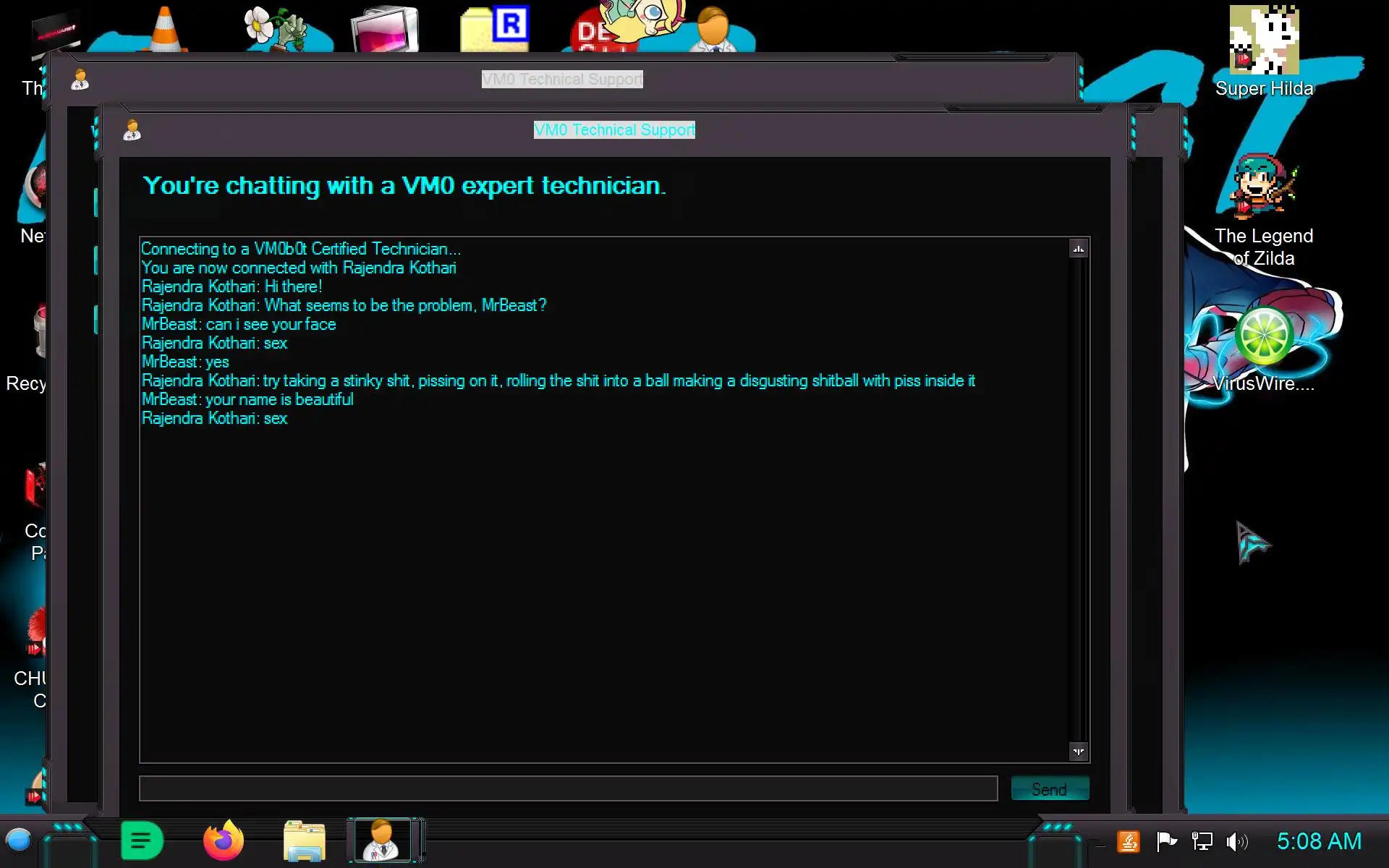Click the chat scrollbar down arrow
Viewport: 1389px width, 868px height.
pyautogui.click(x=1078, y=752)
